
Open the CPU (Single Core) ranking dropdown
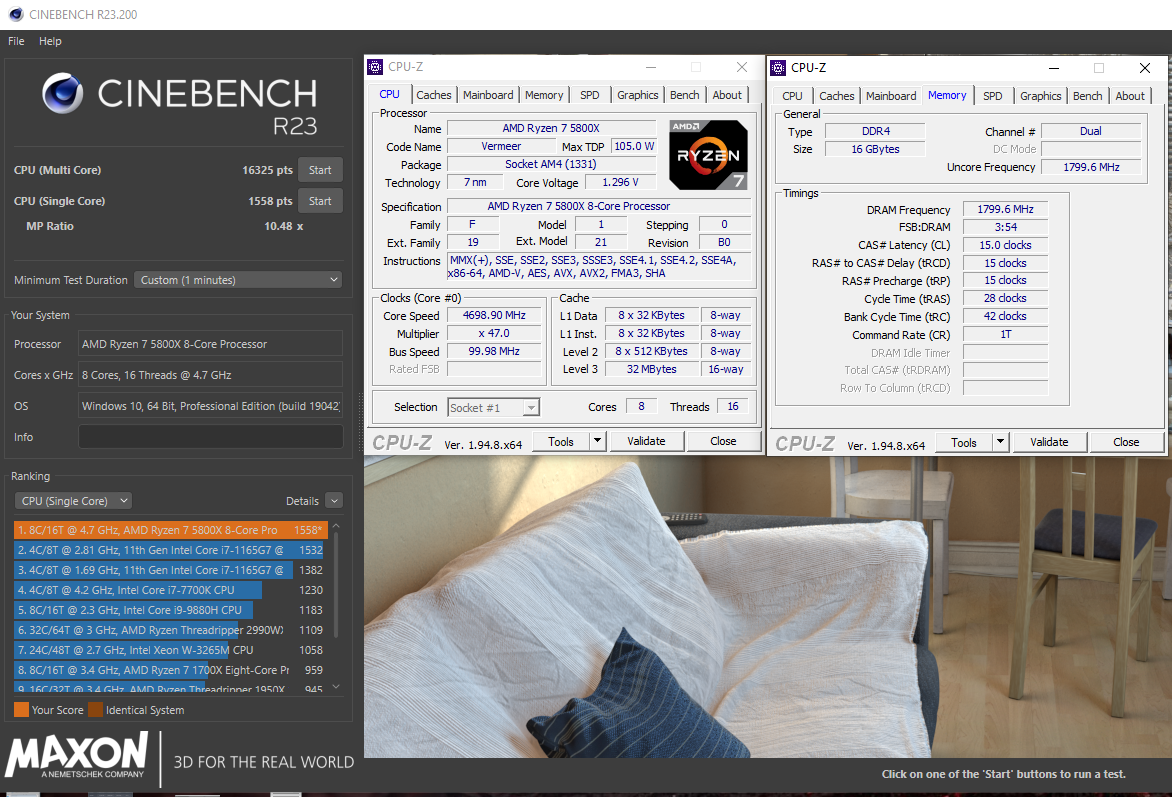point(73,501)
